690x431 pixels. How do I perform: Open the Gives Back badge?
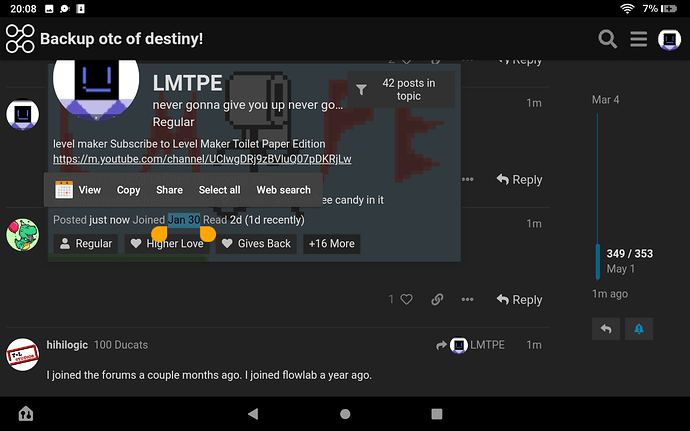[x=256, y=243]
